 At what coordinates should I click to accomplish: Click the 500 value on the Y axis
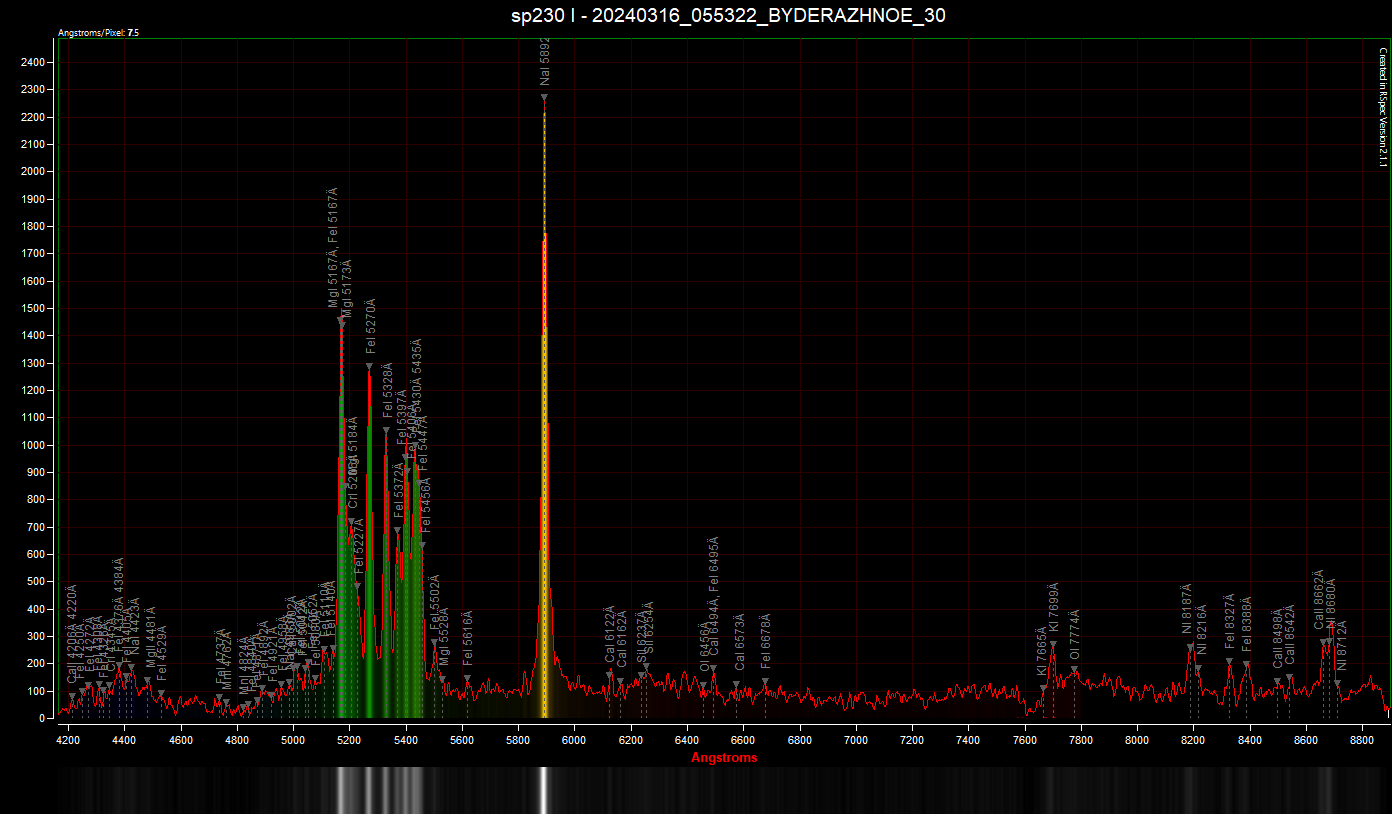[x=35, y=581]
